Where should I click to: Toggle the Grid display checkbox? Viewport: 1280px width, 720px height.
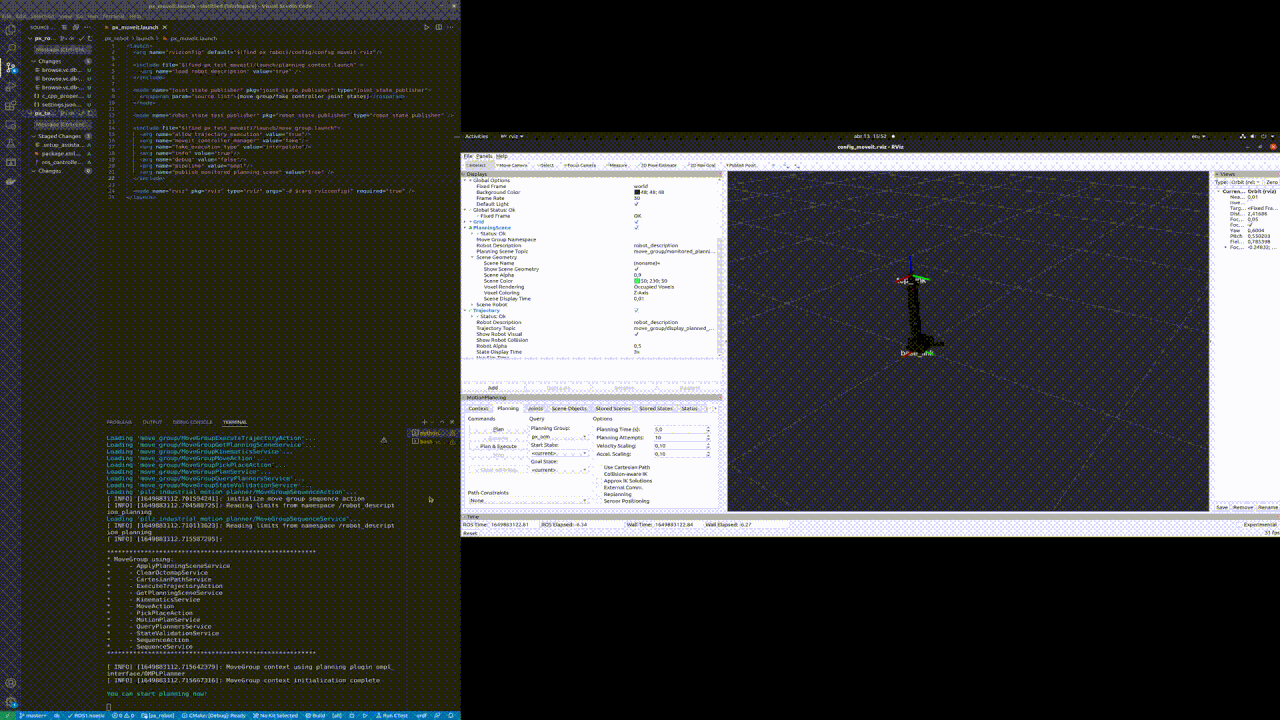tap(636, 222)
